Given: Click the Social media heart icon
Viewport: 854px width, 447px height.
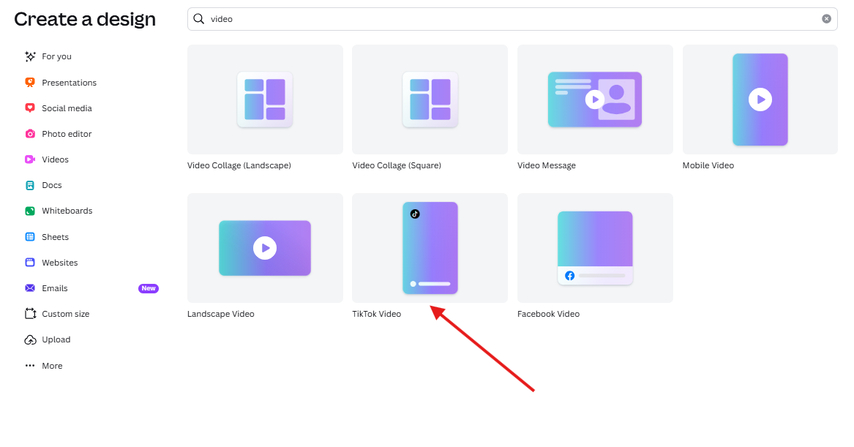Looking at the screenshot, I should point(30,108).
